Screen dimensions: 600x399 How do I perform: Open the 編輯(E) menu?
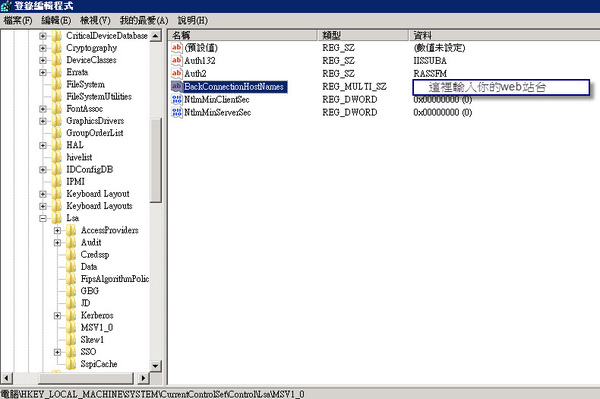56,20
